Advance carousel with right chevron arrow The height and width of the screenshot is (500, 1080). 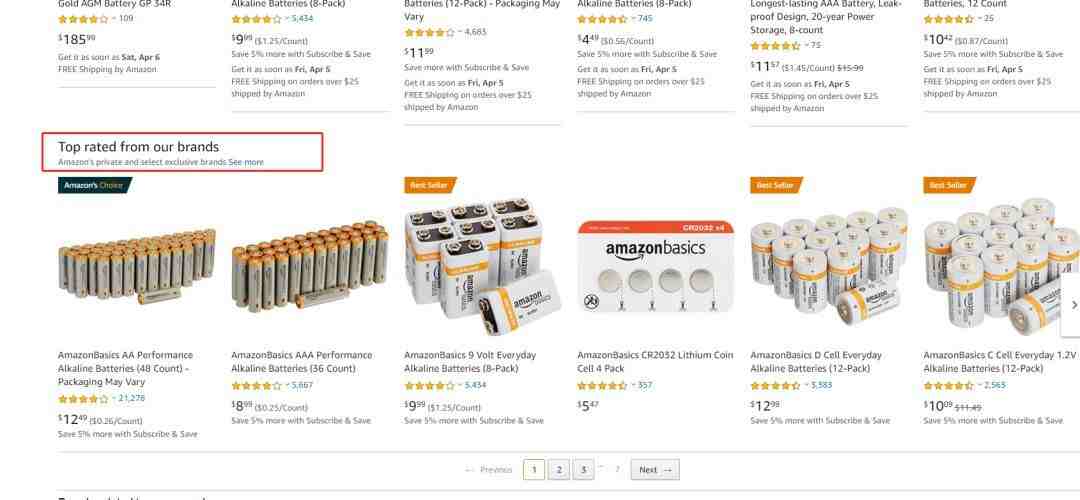[x=1073, y=304]
